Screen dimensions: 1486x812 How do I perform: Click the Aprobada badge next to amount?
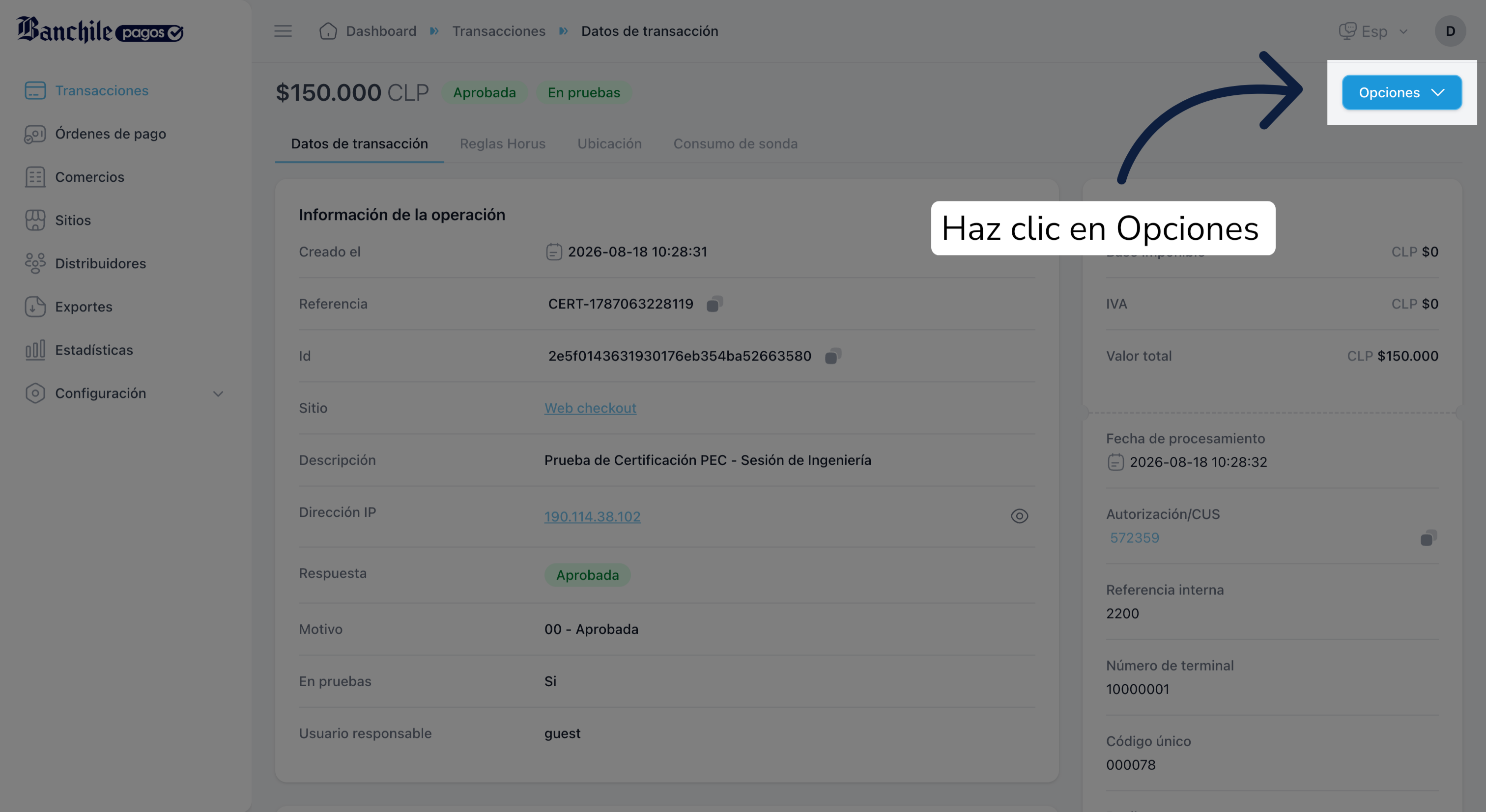point(485,92)
